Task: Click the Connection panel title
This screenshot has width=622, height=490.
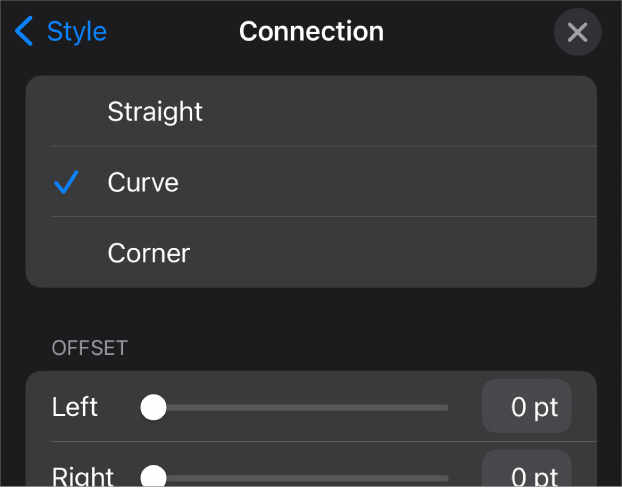Action: [311, 32]
